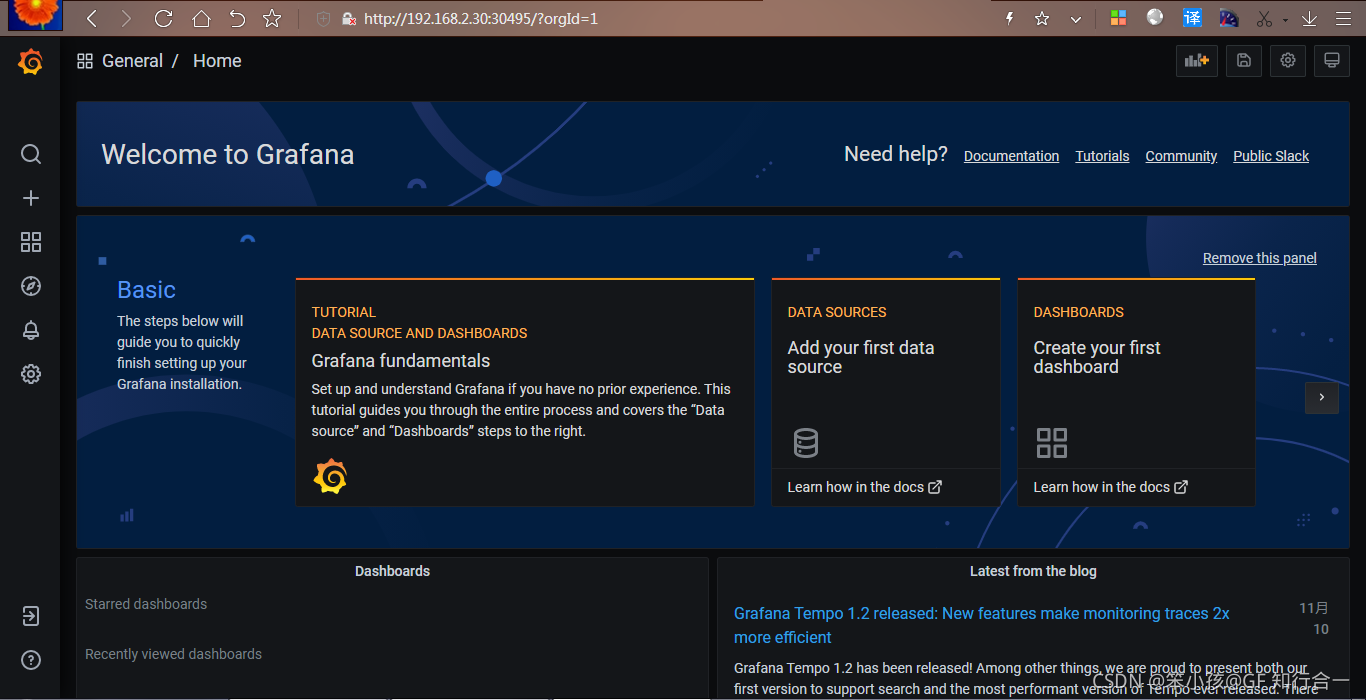The height and width of the screenshot is (700, 1366).
Task: Click Add your first data source
Action: 861,357
